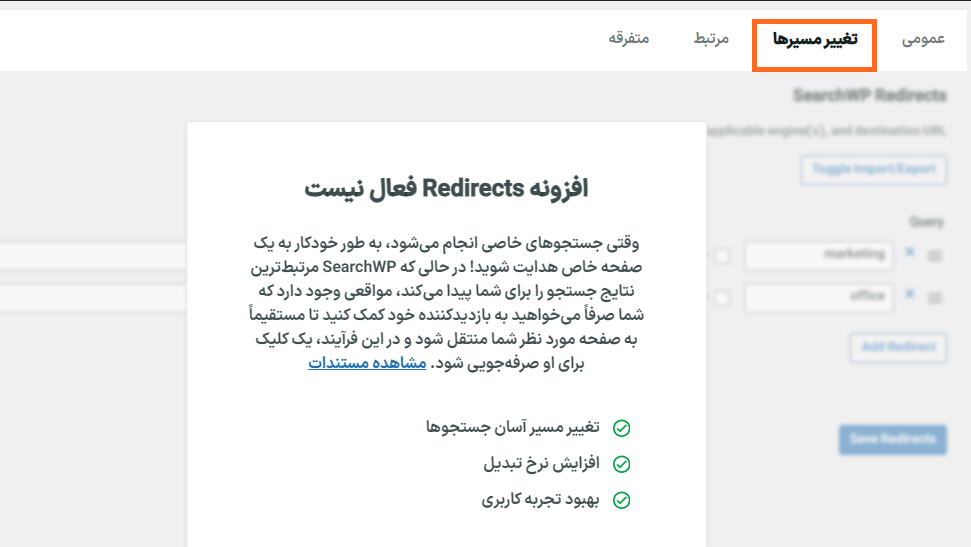Click the green check next to بهبود تجربه کاربری

621,500
